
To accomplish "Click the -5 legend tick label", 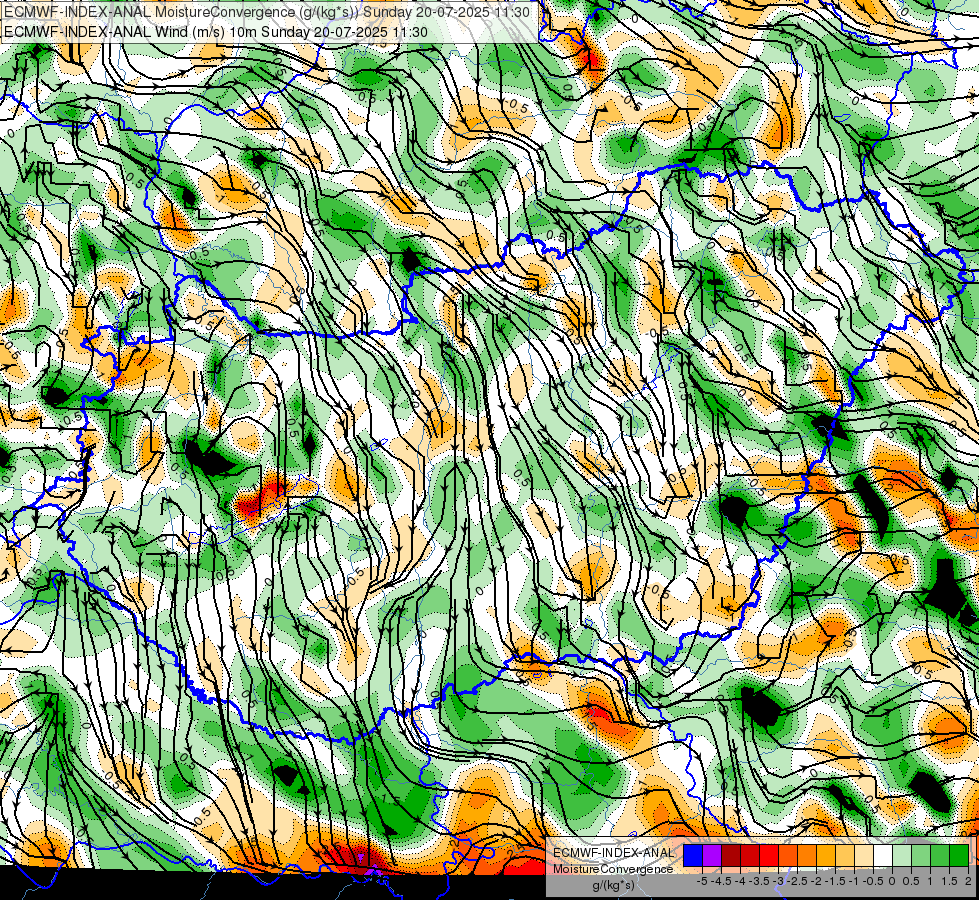I will coord(702,881).
